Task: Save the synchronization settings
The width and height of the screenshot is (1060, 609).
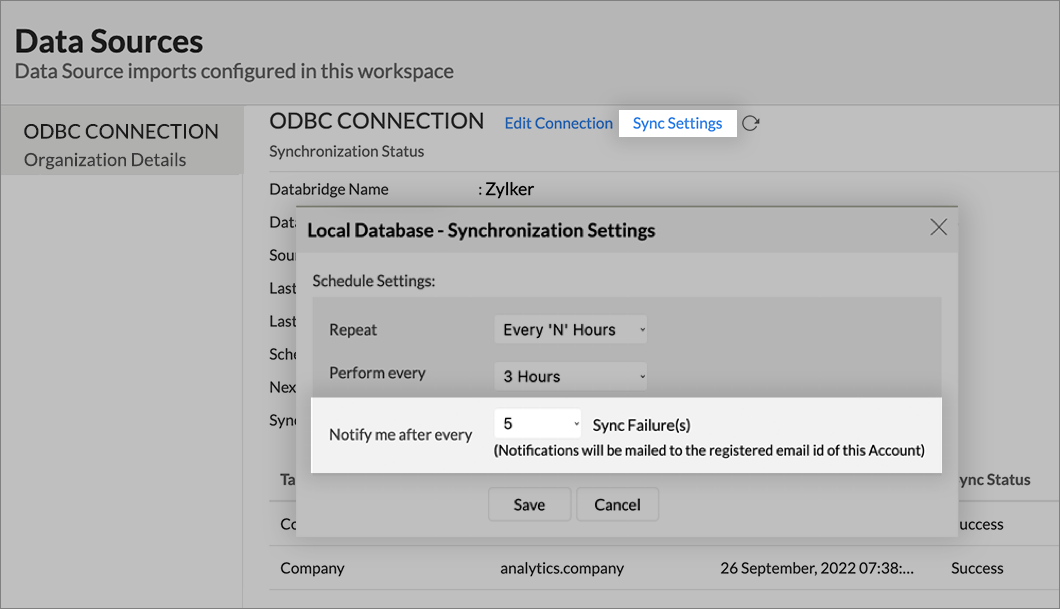Action: point(529,505)
